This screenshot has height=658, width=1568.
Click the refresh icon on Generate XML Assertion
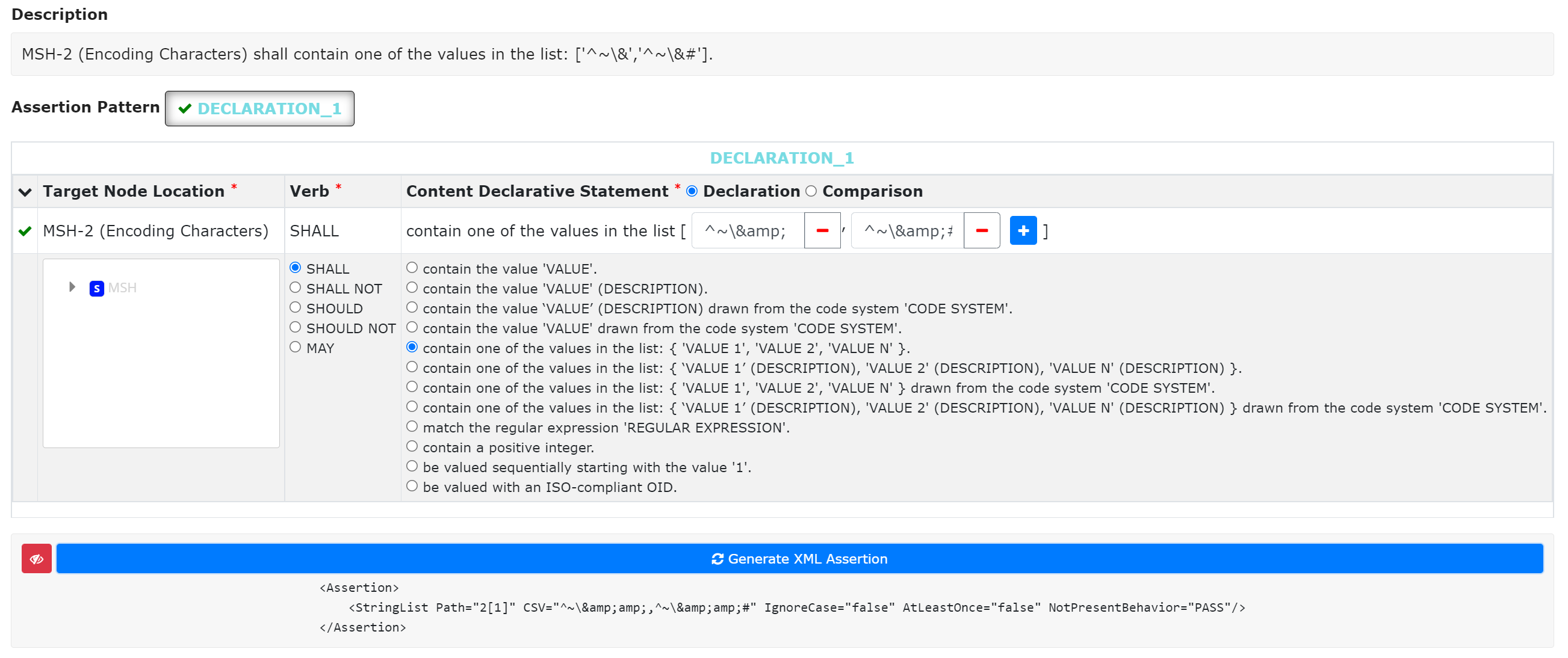[718, 558]
